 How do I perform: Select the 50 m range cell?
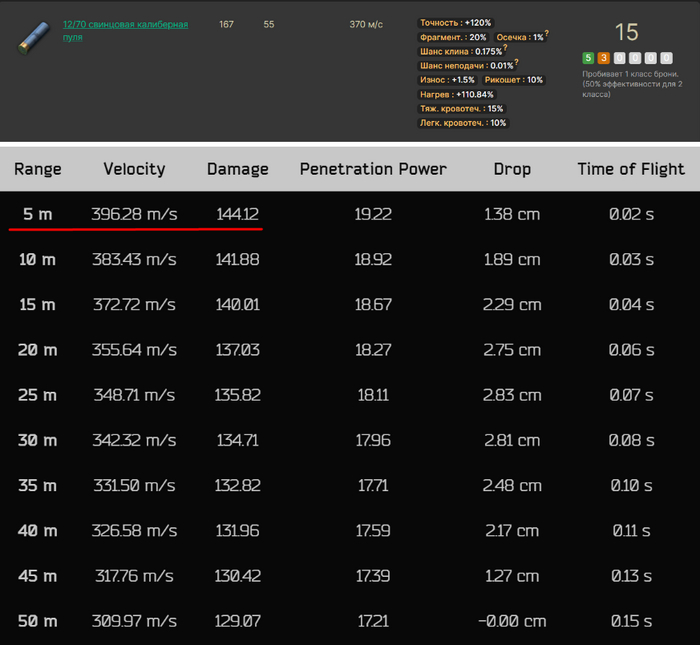pyautogui.click(x=38, y=621)
